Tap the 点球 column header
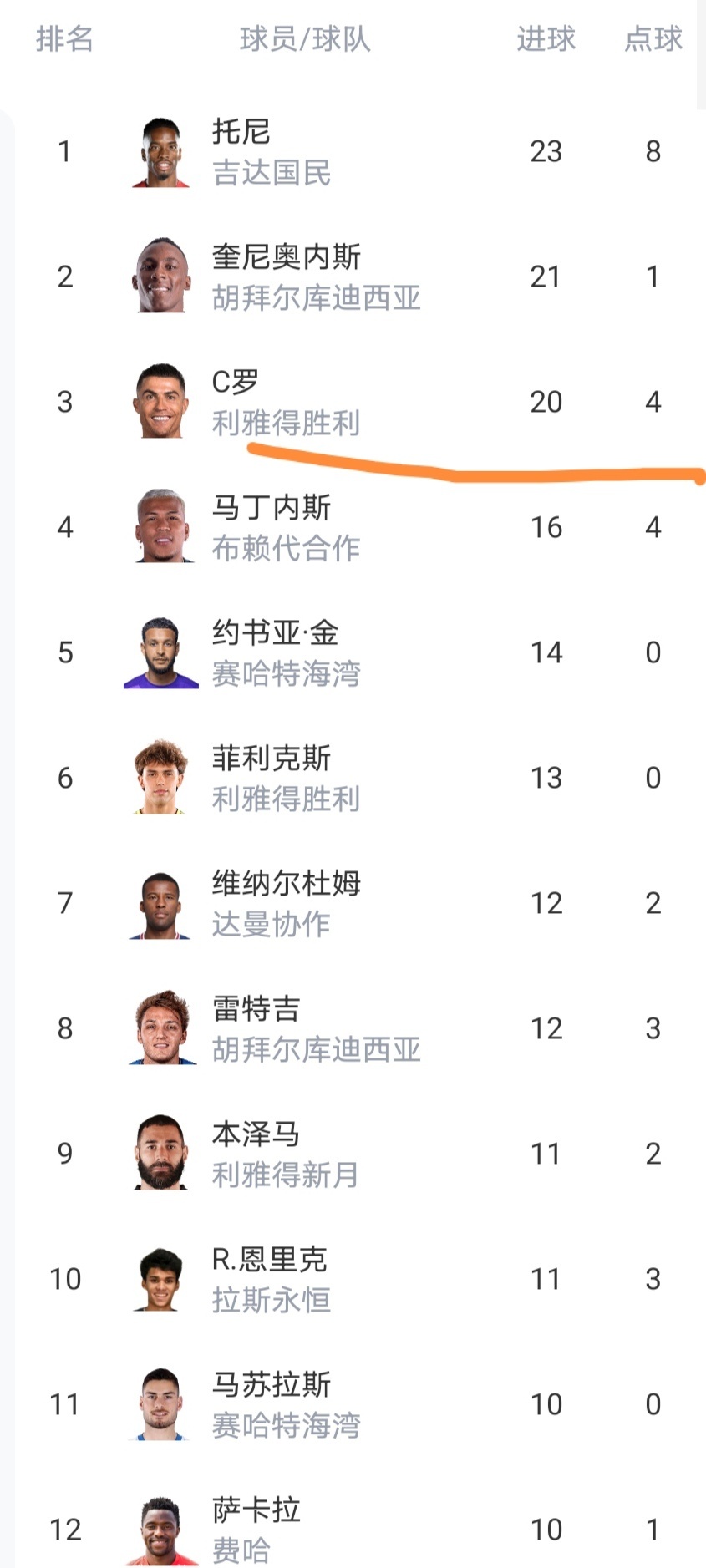Image resolution: width=706 pixels, height=1568 pixels. [x=653, y=39]
